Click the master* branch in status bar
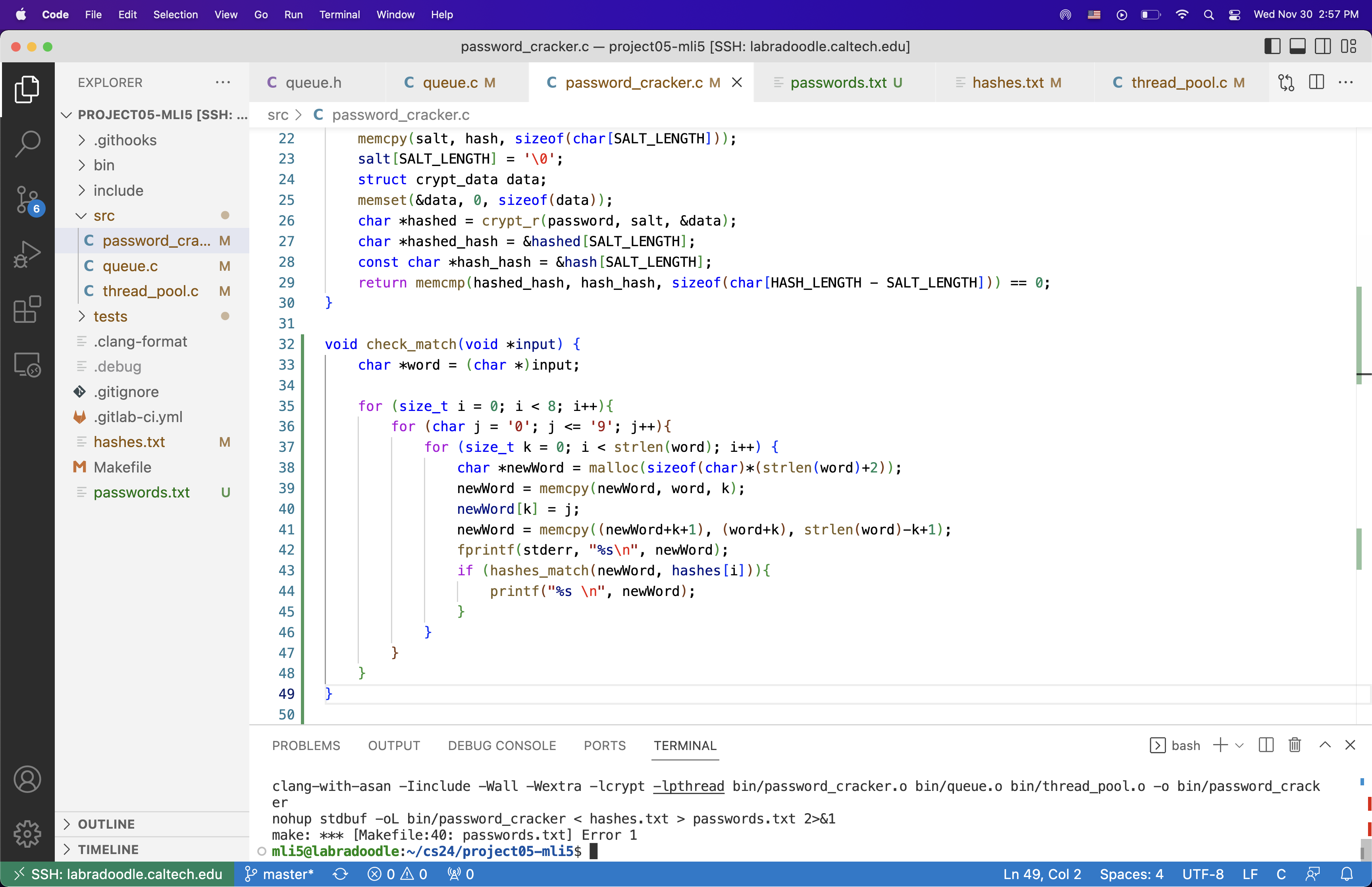This screenshot has height=887, width=1372. [280, 874]
